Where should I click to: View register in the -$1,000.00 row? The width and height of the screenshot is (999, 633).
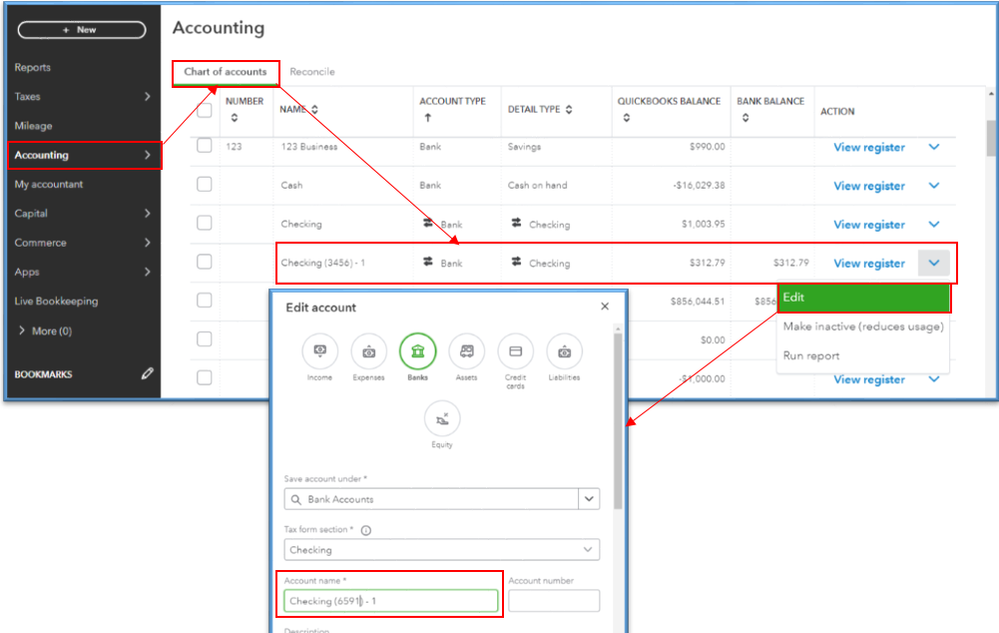click(x=869, y=380)
